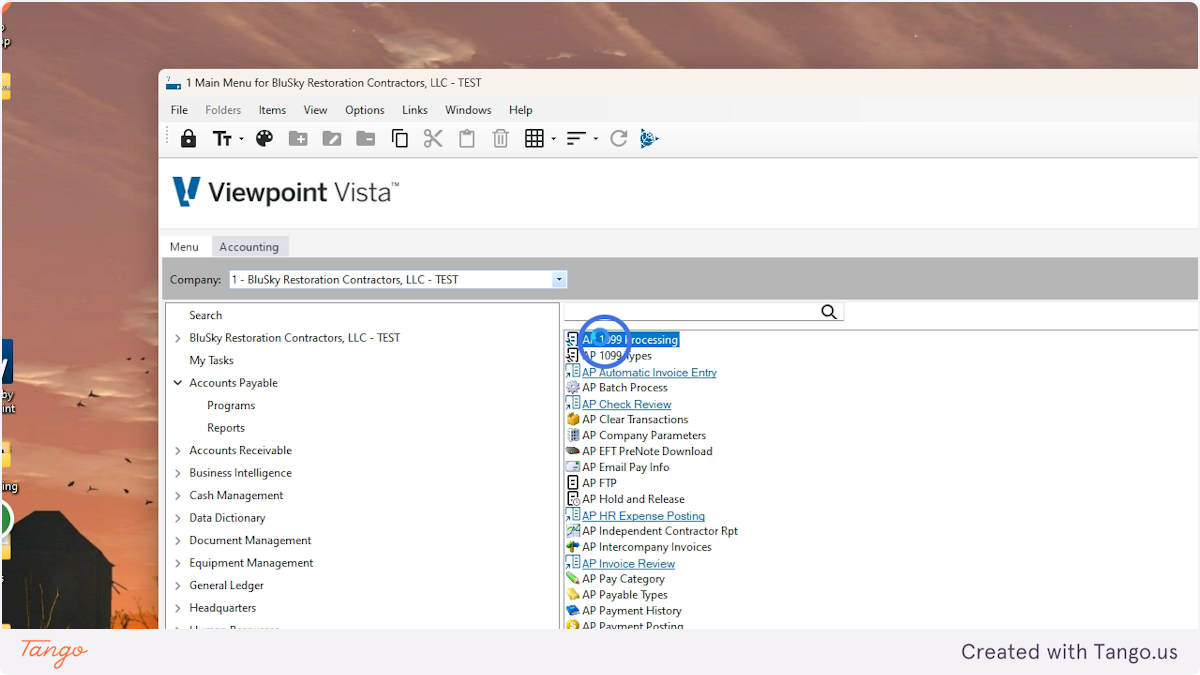Select Programs under Accounts Payable

231,405
